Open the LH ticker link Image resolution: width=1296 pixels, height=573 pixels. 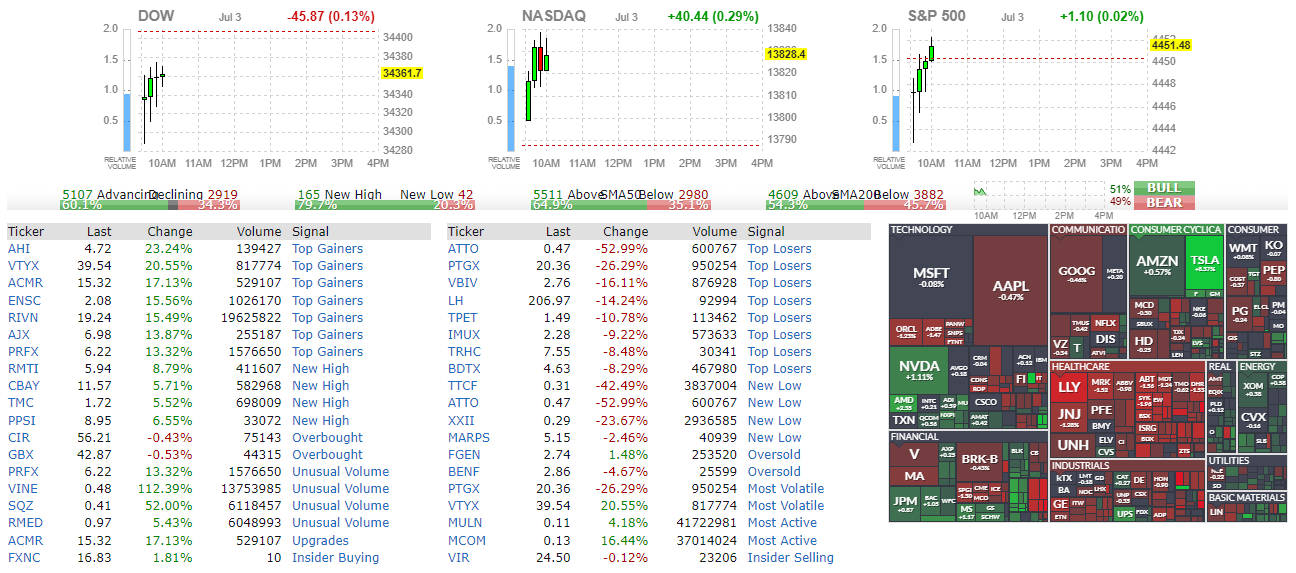[455, 300]
